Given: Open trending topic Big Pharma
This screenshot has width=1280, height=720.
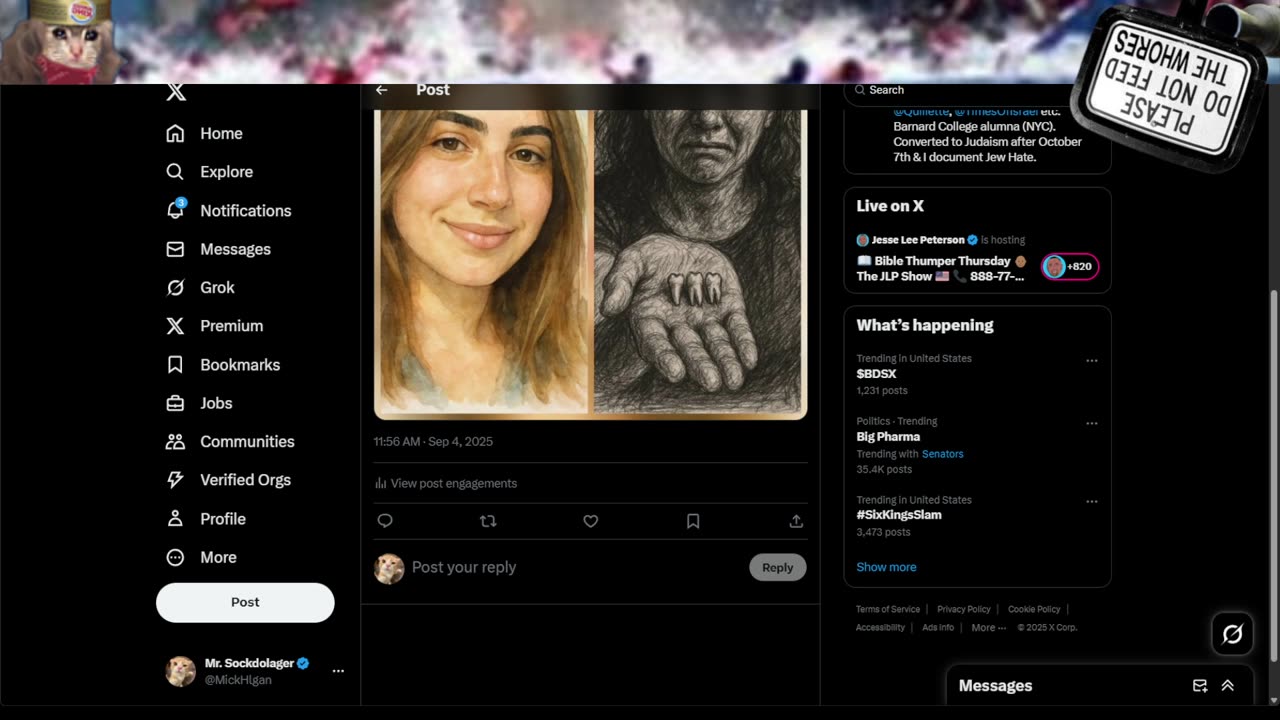Looking at the screenshot, I should (888, 437).
